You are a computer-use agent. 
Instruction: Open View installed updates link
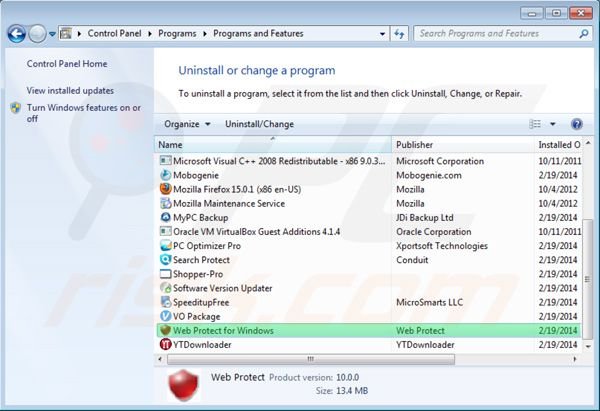[x=70, y=91]
